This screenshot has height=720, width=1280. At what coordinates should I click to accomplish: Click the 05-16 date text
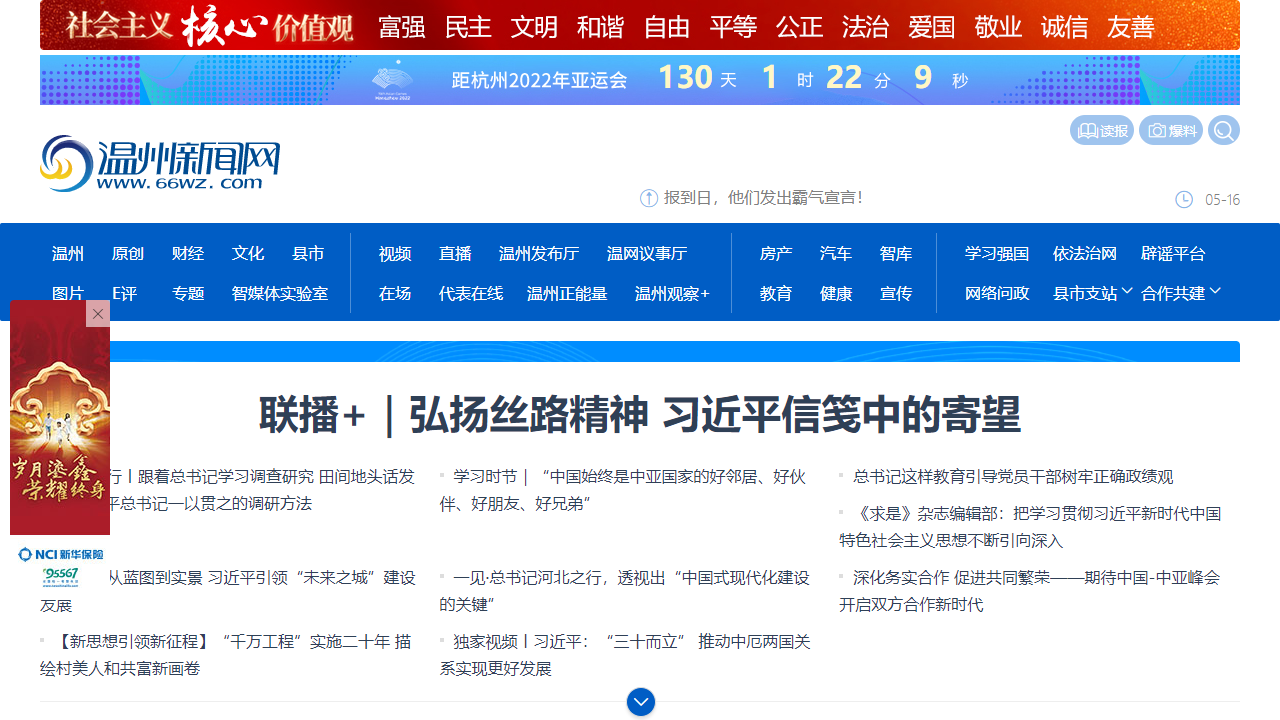pos(1222,200)
